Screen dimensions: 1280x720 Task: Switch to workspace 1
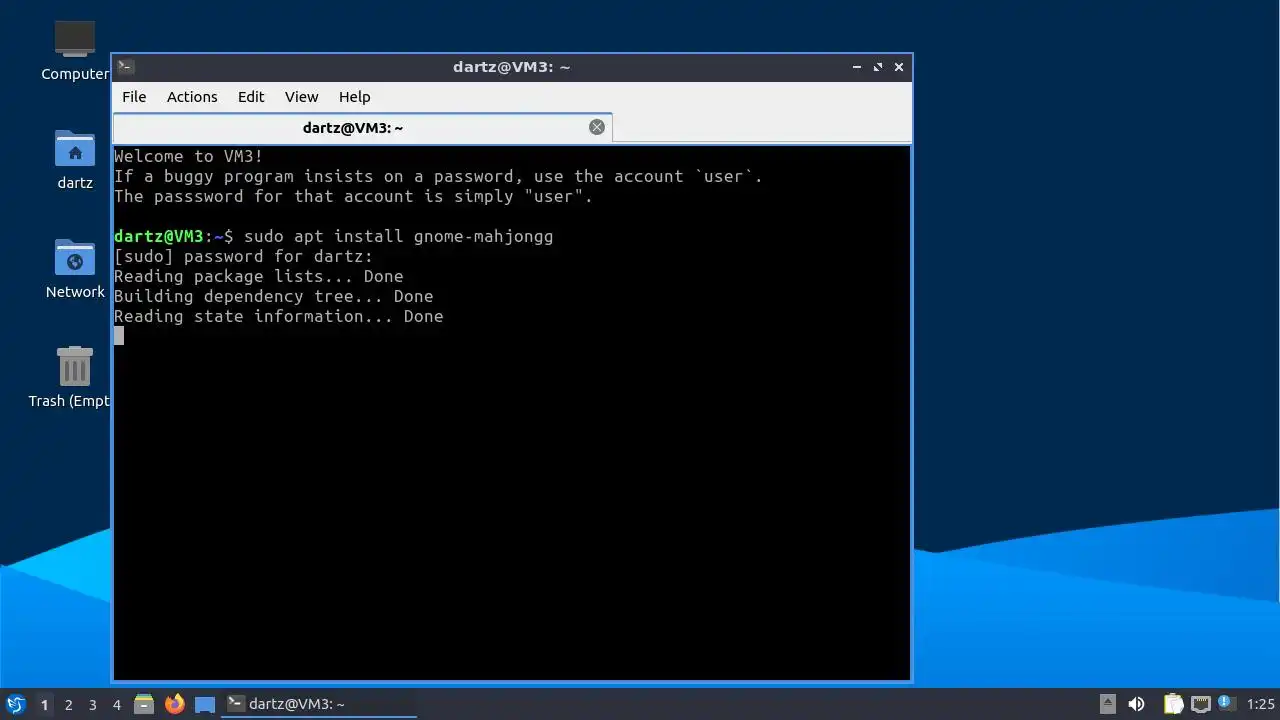tap(44, 705)
